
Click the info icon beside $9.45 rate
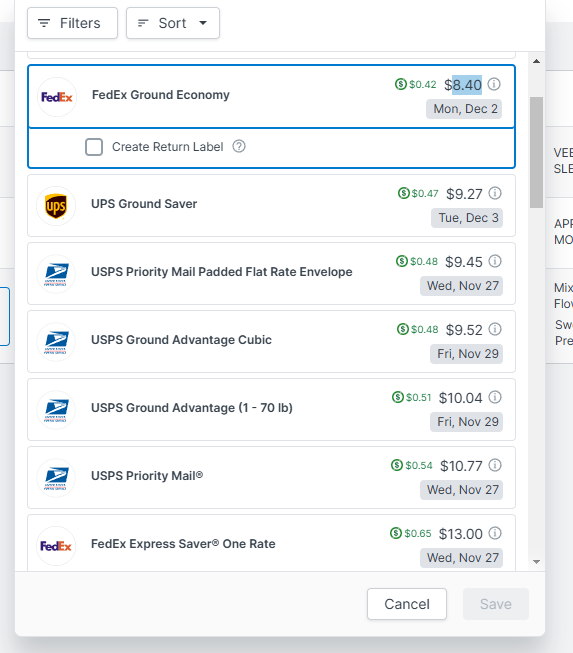click(495, 261)
